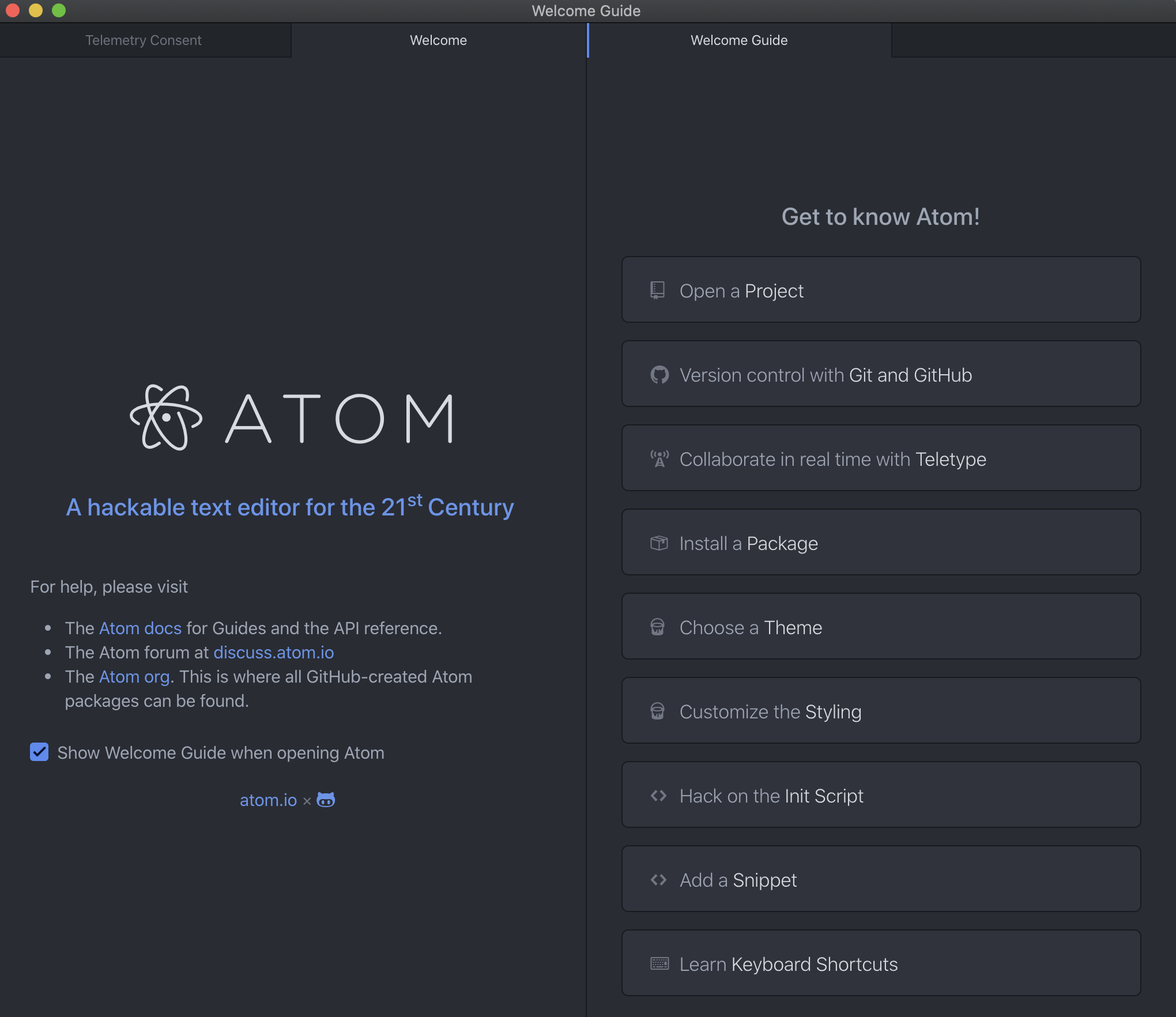Screen dimensions: 1176x1017
Task: Click the keyboard icon beside Learn Keyboard Shortcuts
Action: pyautogui.click(x=659, y=963)
